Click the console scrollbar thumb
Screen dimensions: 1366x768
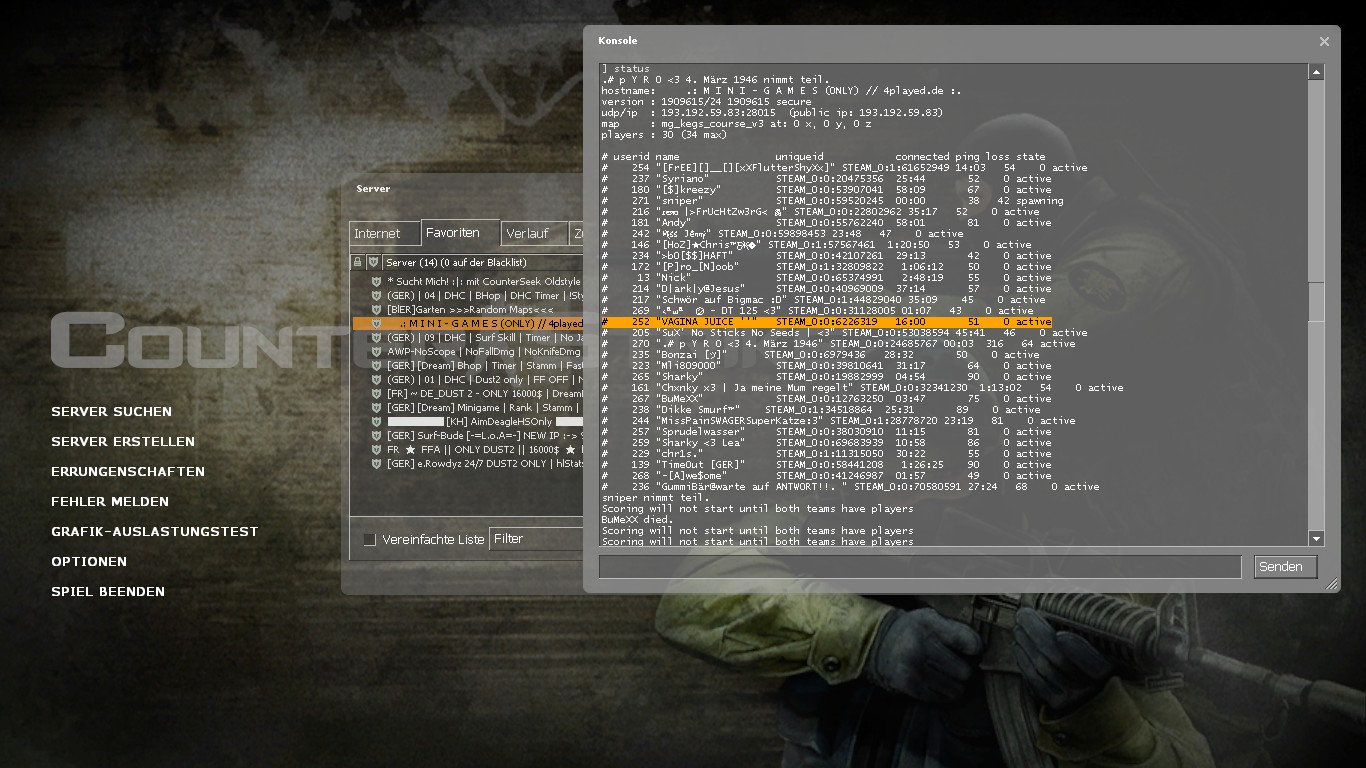point(1316,301)
